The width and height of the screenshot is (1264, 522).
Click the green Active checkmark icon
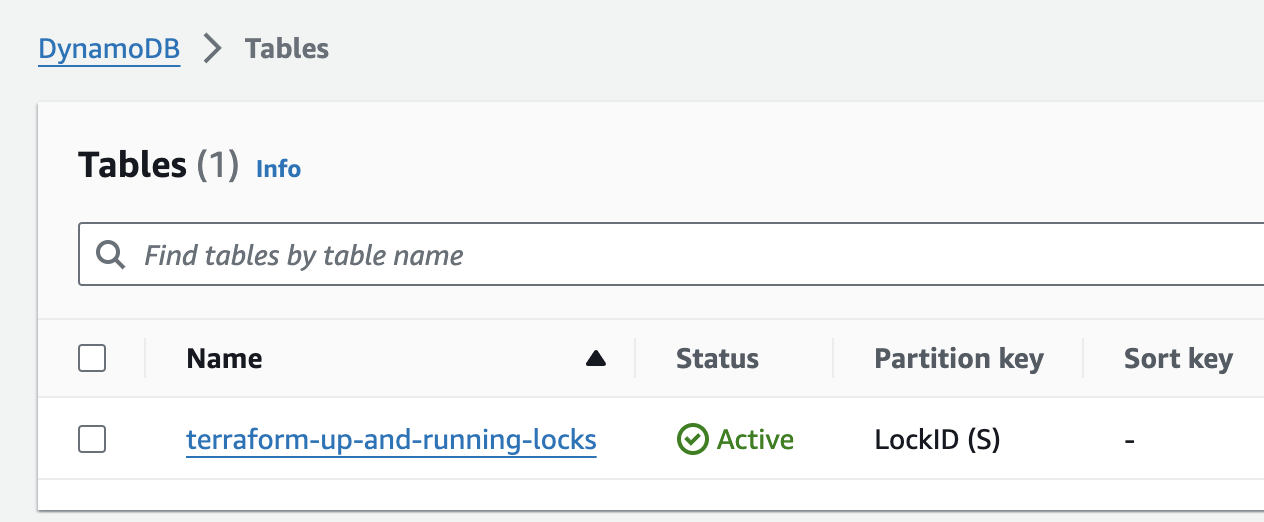click(x=692, y=440)
